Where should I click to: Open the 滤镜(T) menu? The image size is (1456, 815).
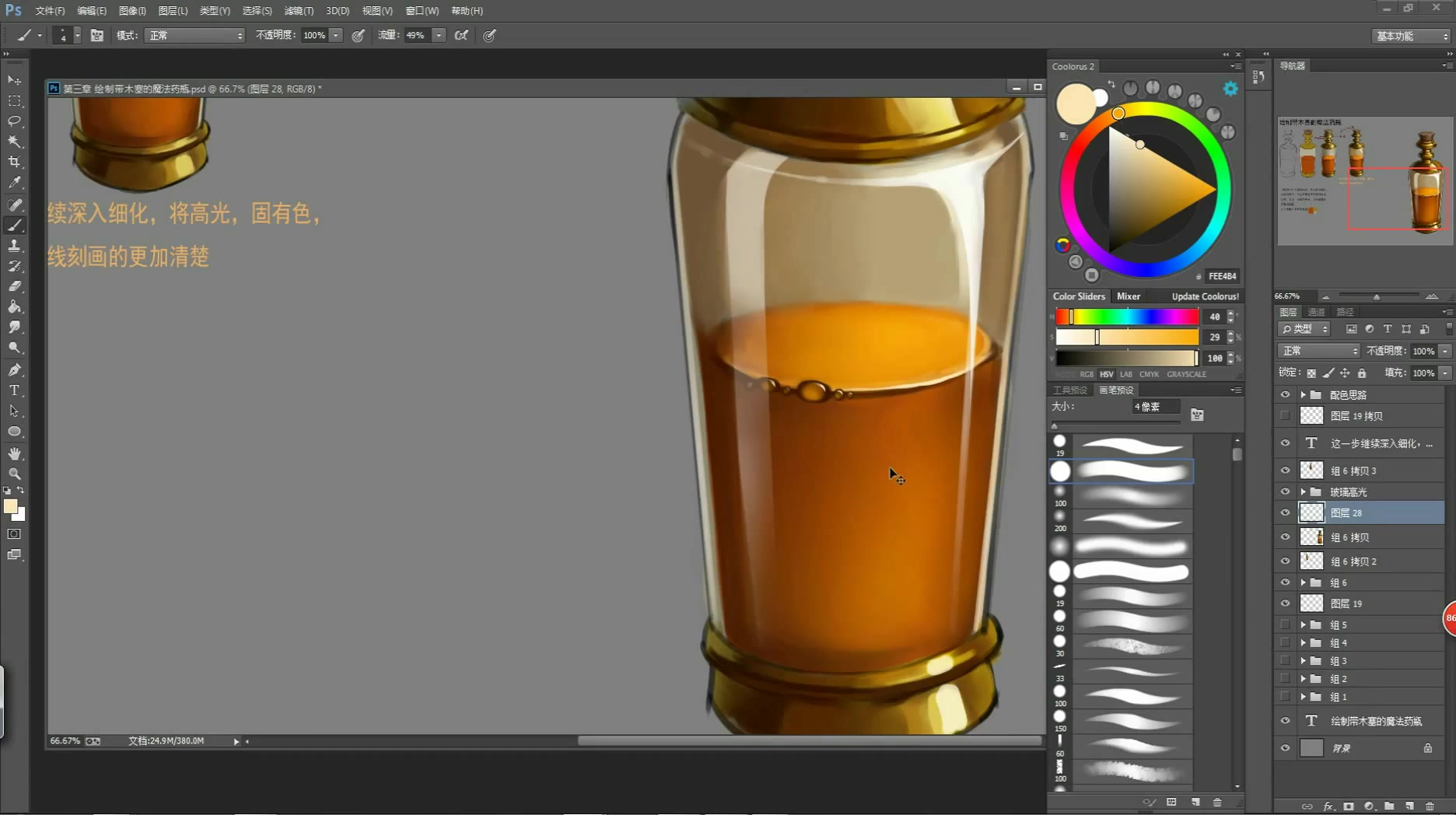[x=299, y=11]
